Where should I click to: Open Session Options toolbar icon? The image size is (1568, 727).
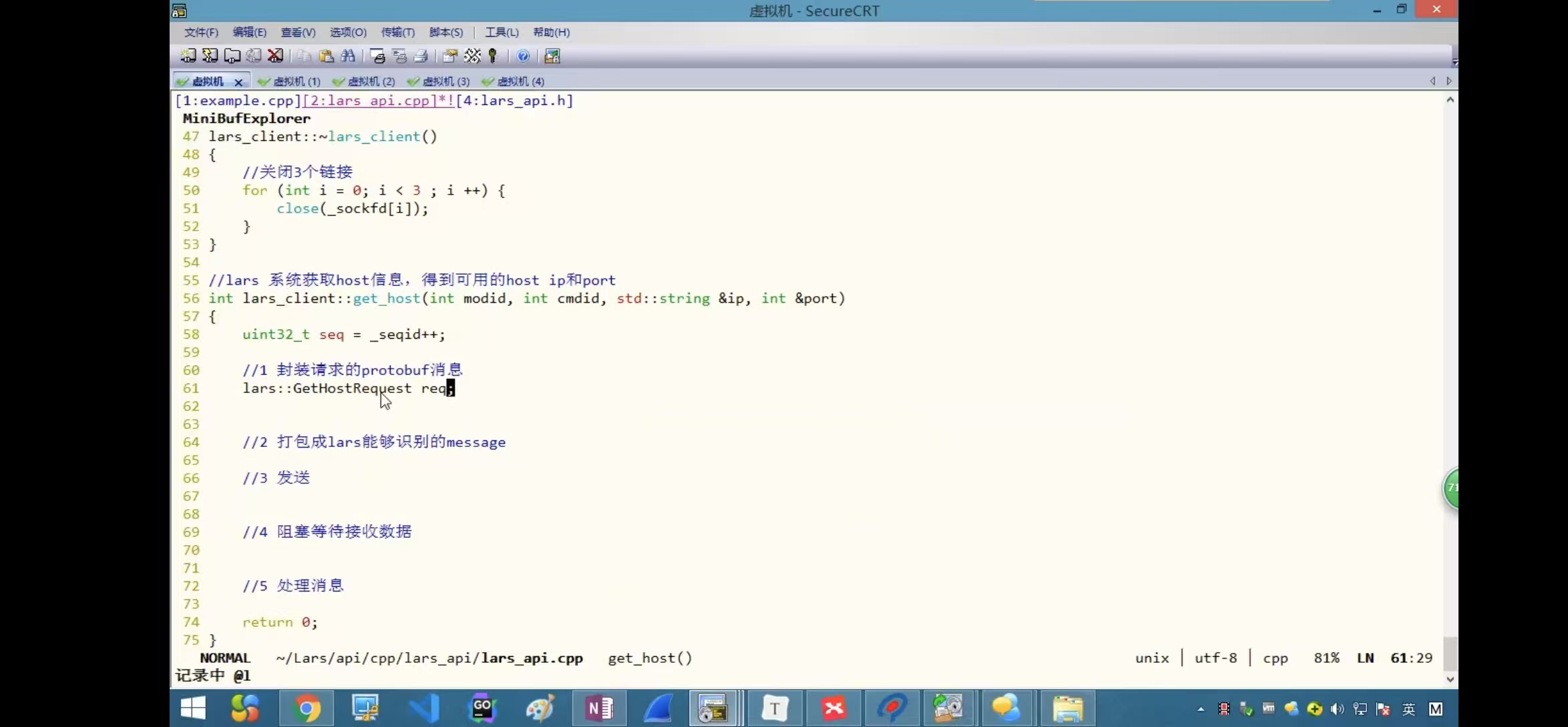(450, 56)
